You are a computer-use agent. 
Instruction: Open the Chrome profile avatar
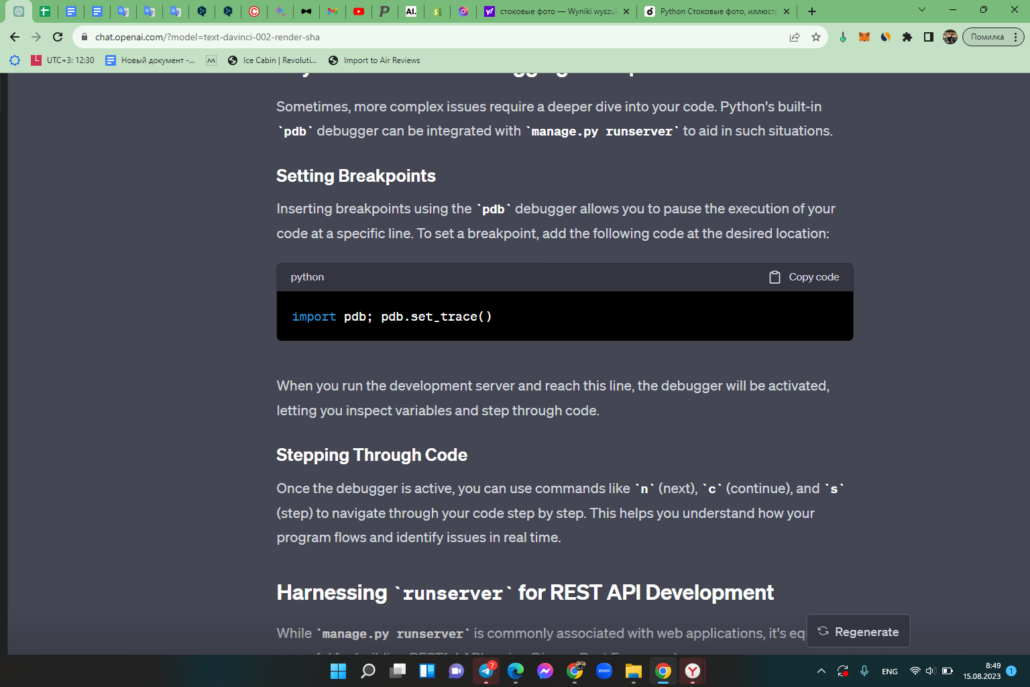tap(950, 37)
